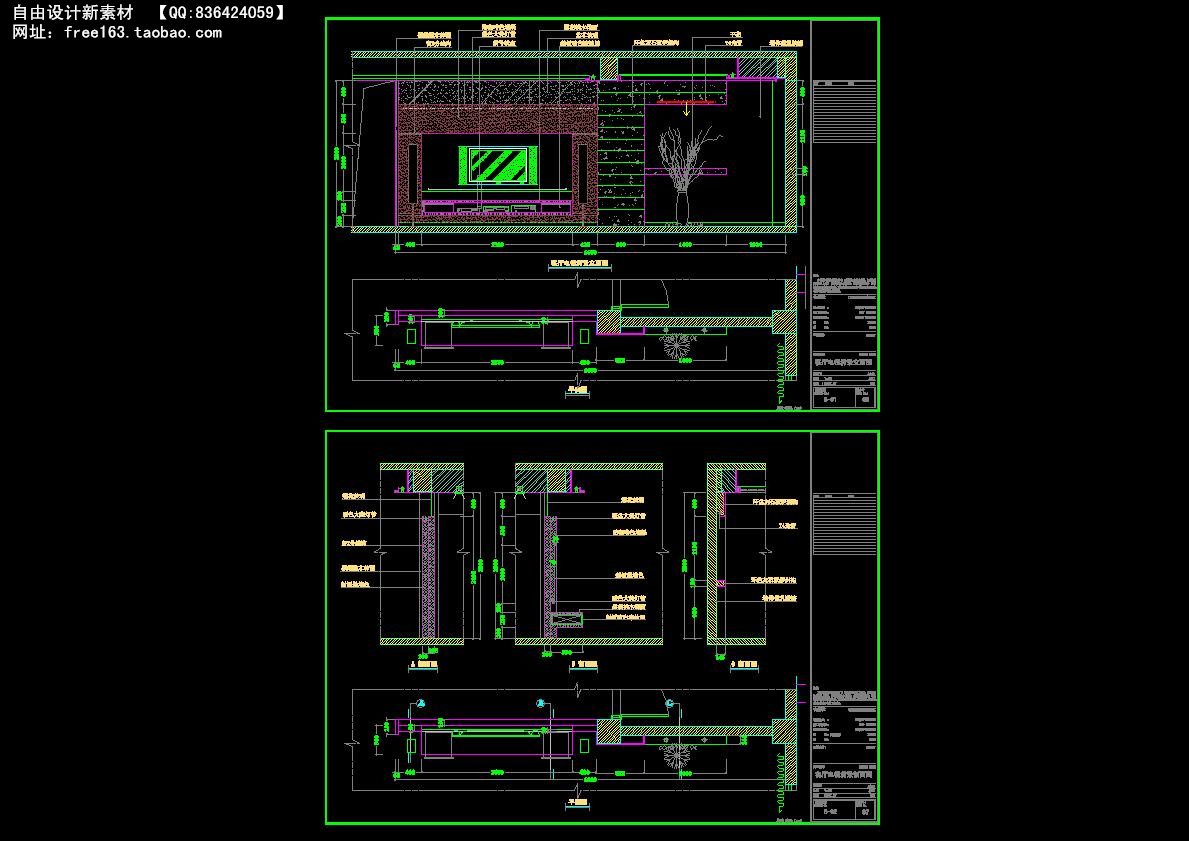1189x841 pixels.
Task: Pick the yellow downward arrow below red shelf
Action: (687, 109)
